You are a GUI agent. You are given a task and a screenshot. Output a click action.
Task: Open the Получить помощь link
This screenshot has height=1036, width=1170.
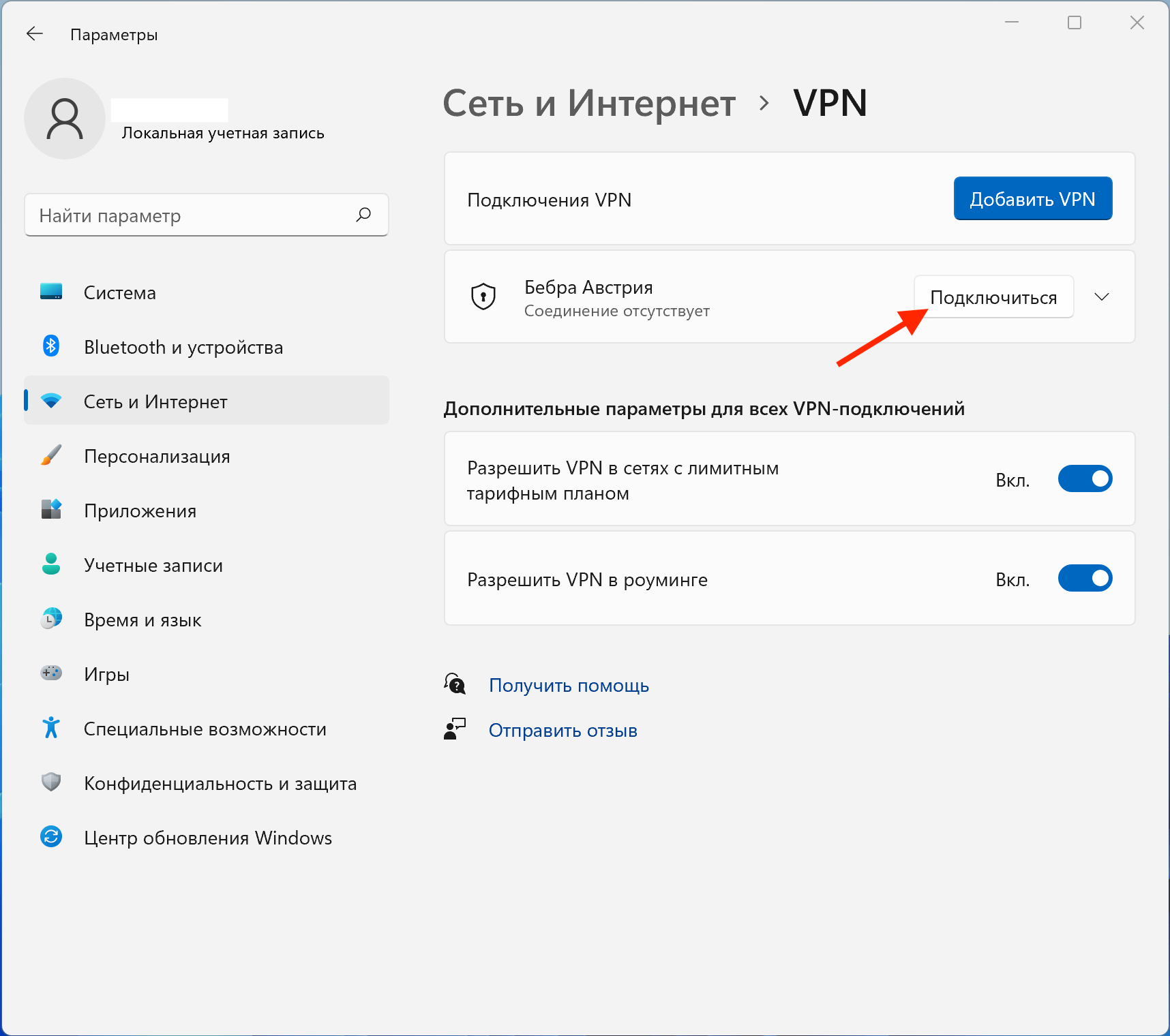pyautogui.click(x=569, y=686)
